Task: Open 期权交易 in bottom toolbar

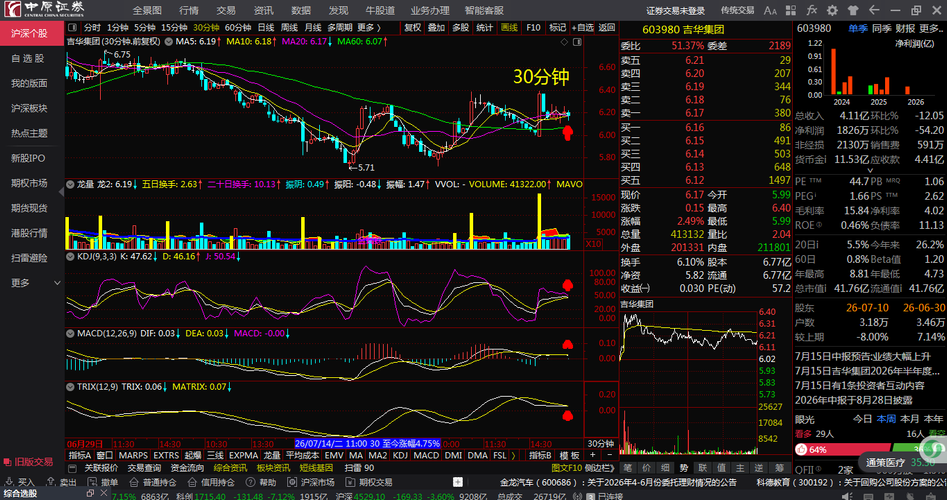Action: coord(369,482)
